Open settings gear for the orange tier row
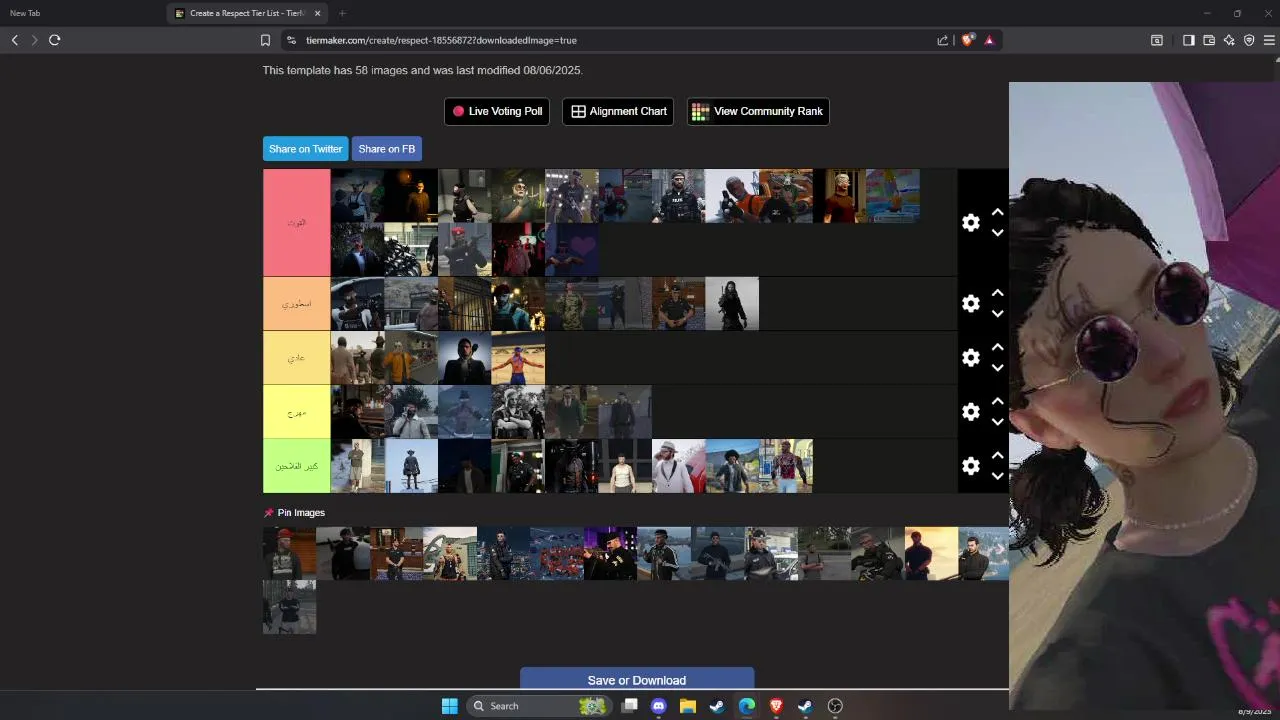Screen dimensions: 1280x720 coord(971,303)
